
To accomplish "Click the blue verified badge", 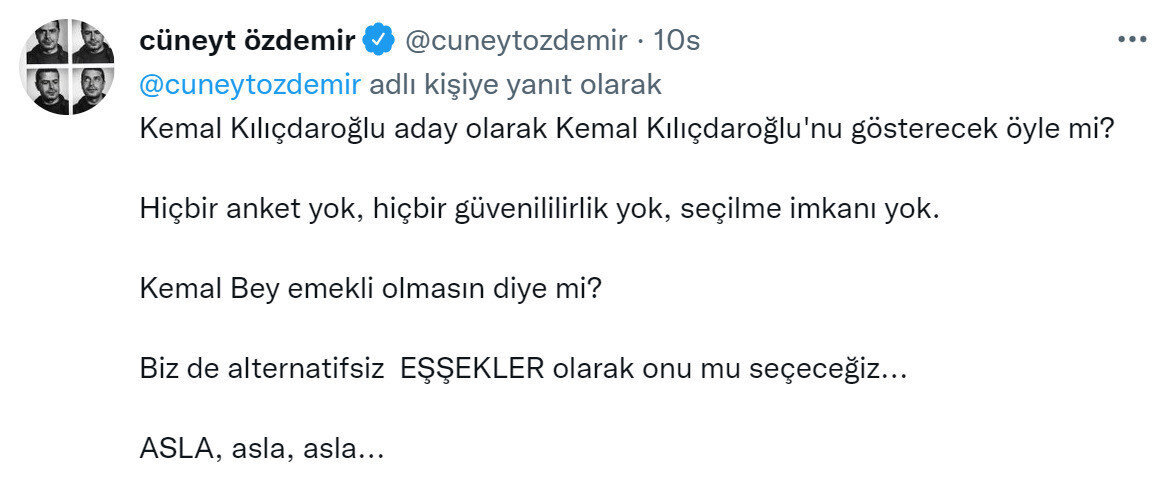I will pos(376,41).
